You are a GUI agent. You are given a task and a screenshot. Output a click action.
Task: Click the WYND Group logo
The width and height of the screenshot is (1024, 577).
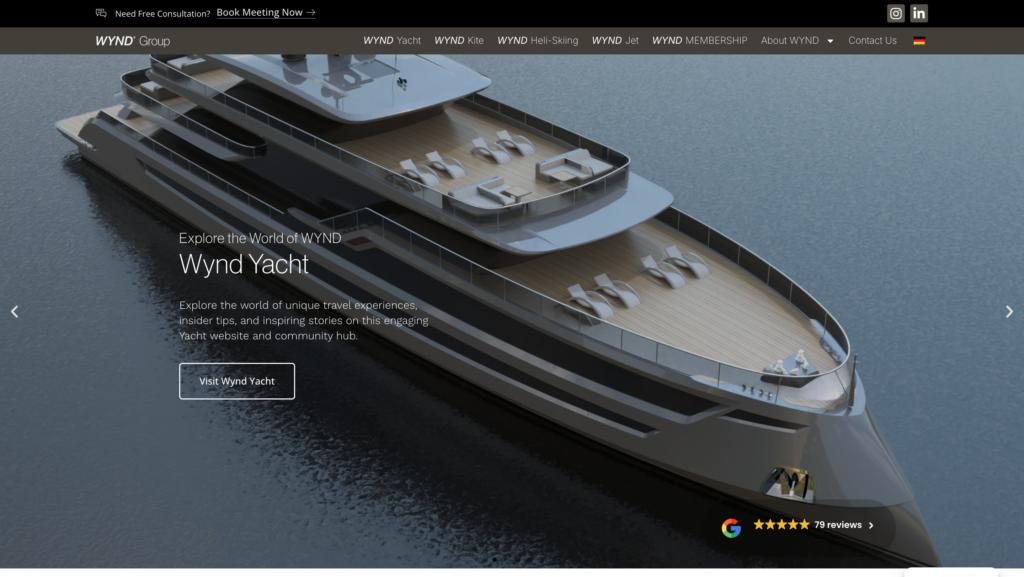coord(132,41)
